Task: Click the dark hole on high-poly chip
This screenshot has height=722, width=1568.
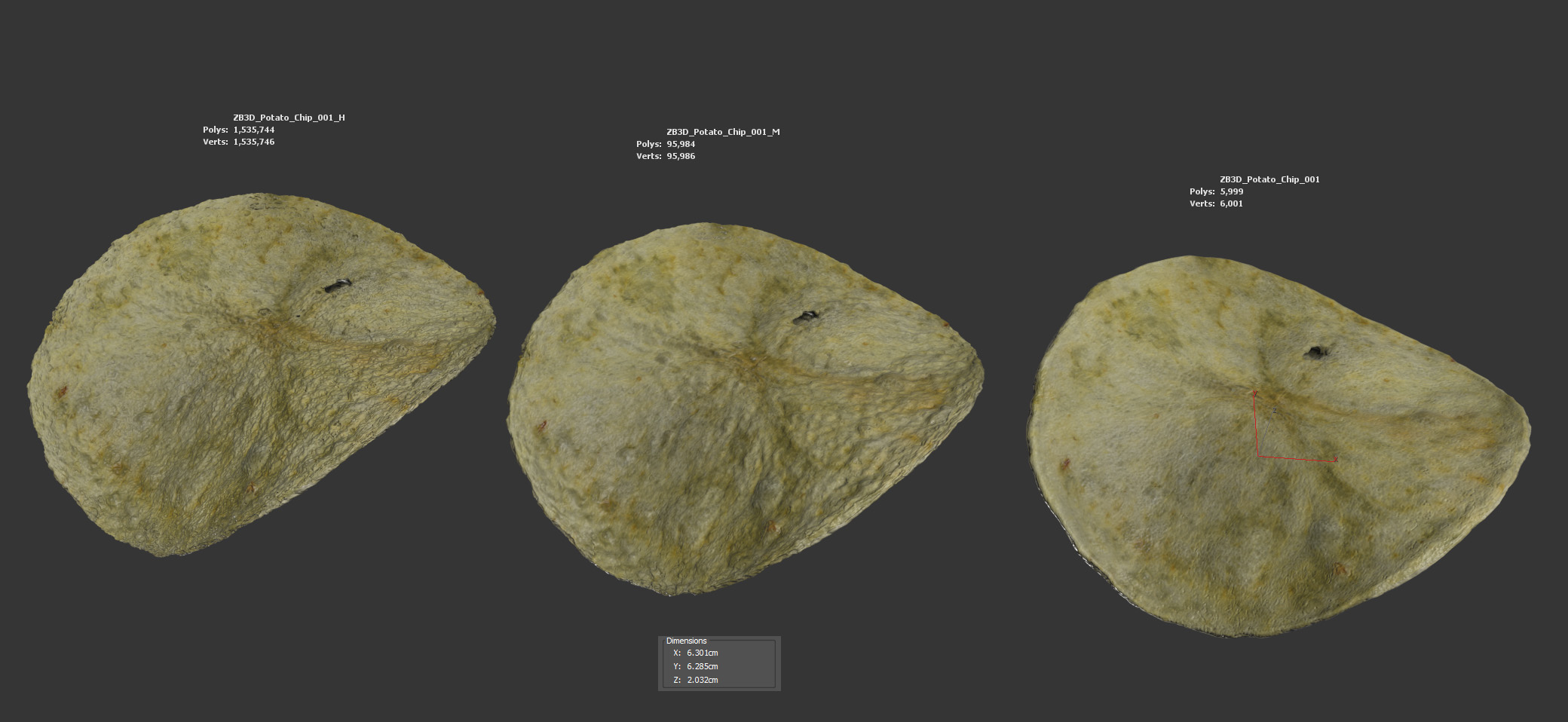Action: (337, 286)
